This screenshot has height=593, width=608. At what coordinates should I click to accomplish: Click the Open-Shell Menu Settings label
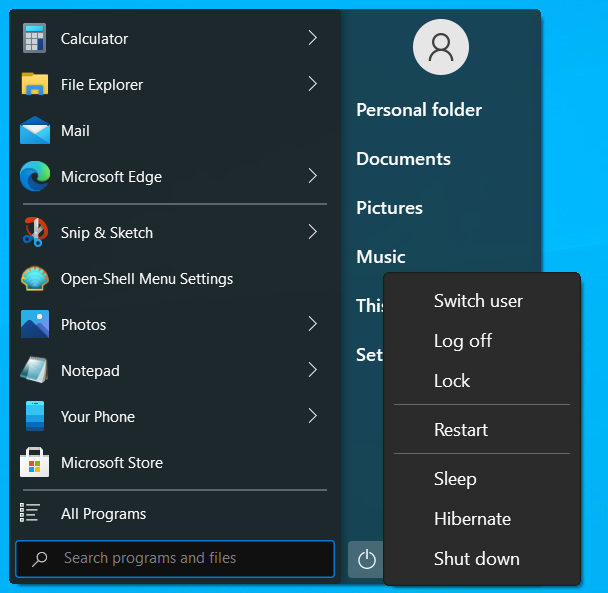[x=147, y=279]
